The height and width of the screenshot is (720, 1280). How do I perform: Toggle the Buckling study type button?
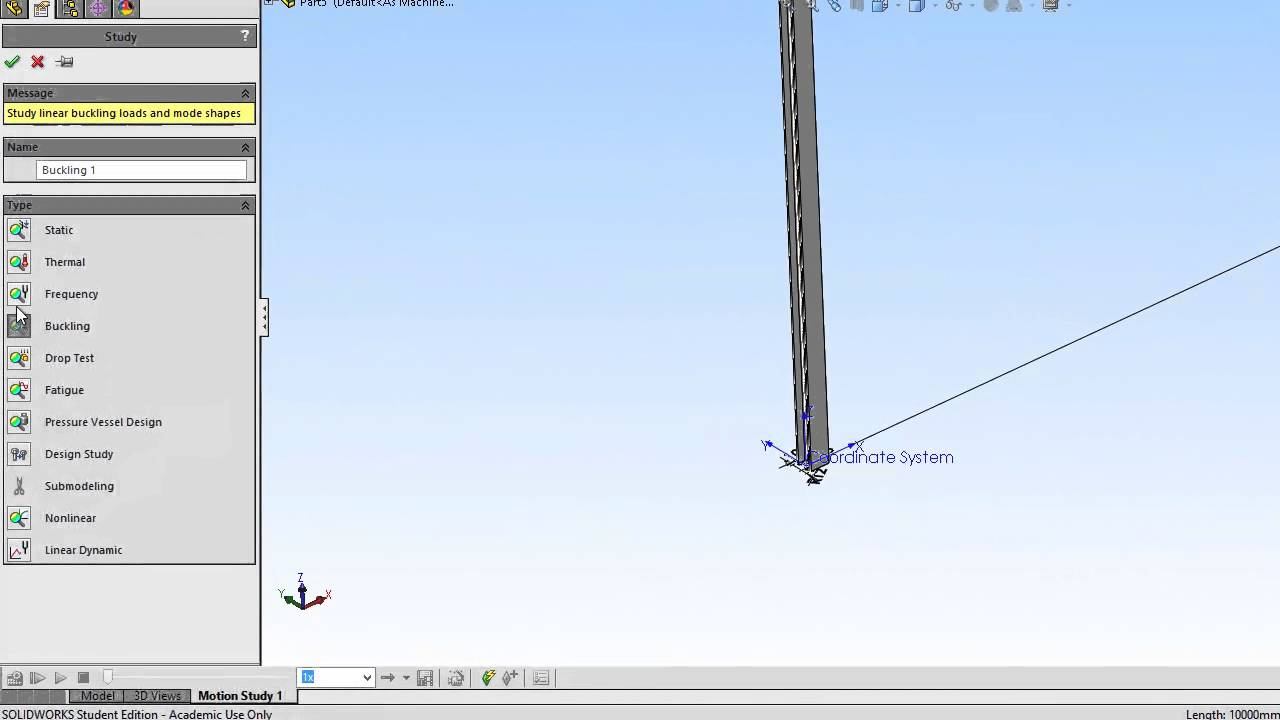click(x=19, y=326)
